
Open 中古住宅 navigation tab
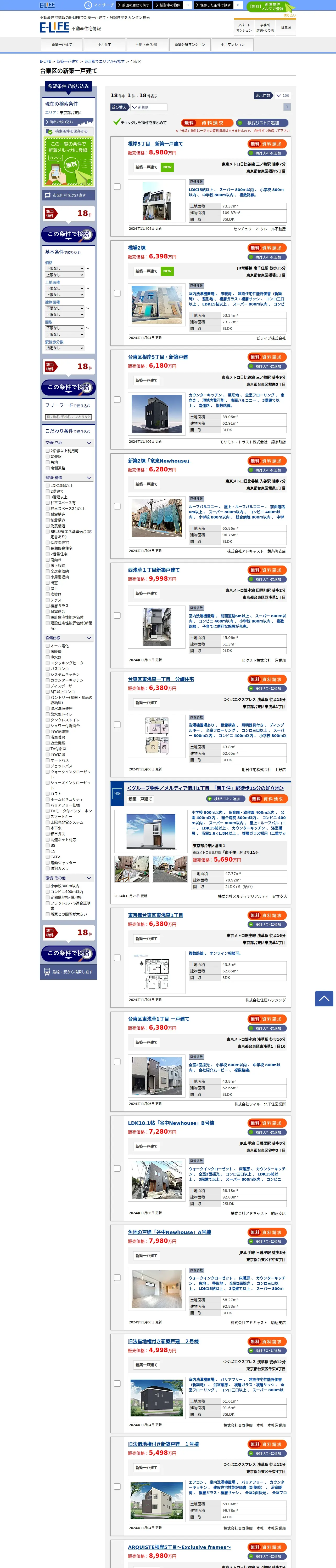(x=104, y=44)
